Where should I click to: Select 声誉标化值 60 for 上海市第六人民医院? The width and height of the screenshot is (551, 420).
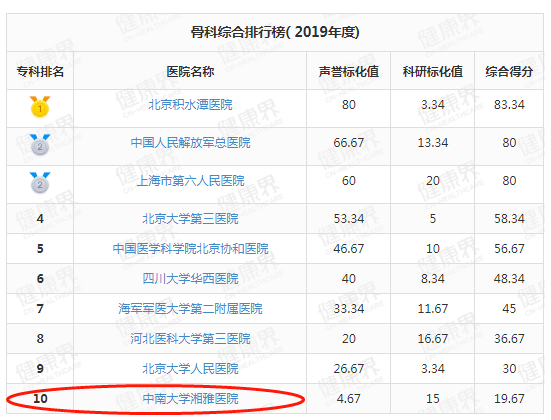[x=349, y=181]
